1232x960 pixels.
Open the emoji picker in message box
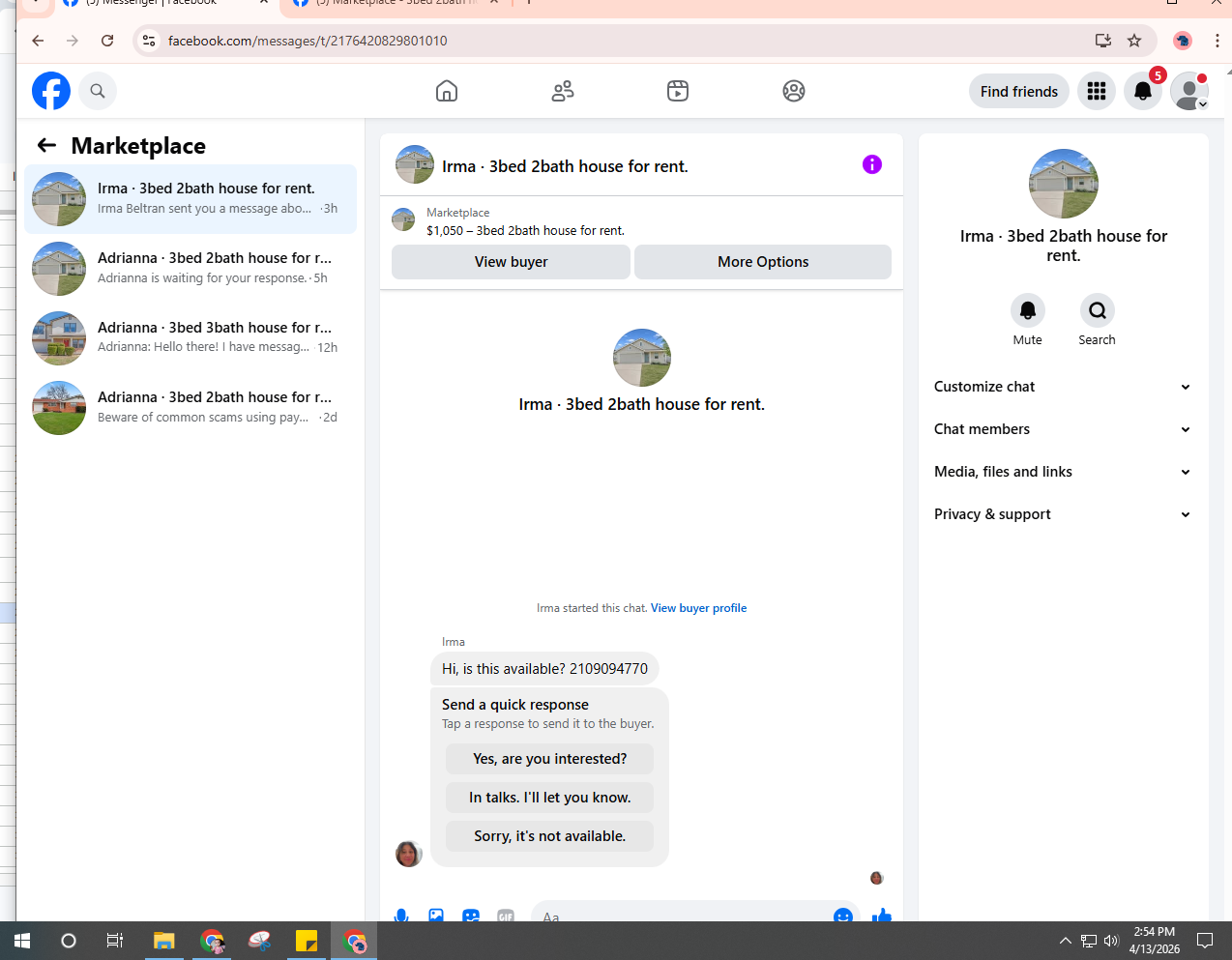[843, 916]
